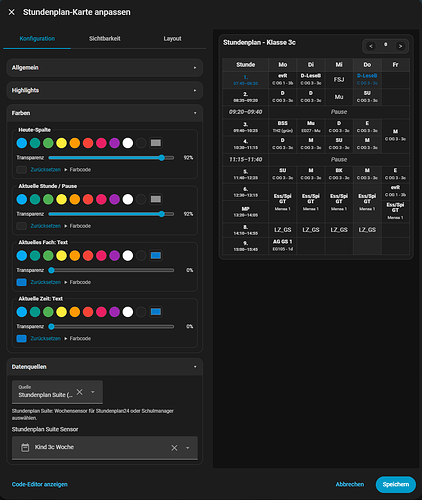Screen dimensions: 422x500
Task: Pick red swatch for Heute-Spalte
Action: [x=88, y=143]
